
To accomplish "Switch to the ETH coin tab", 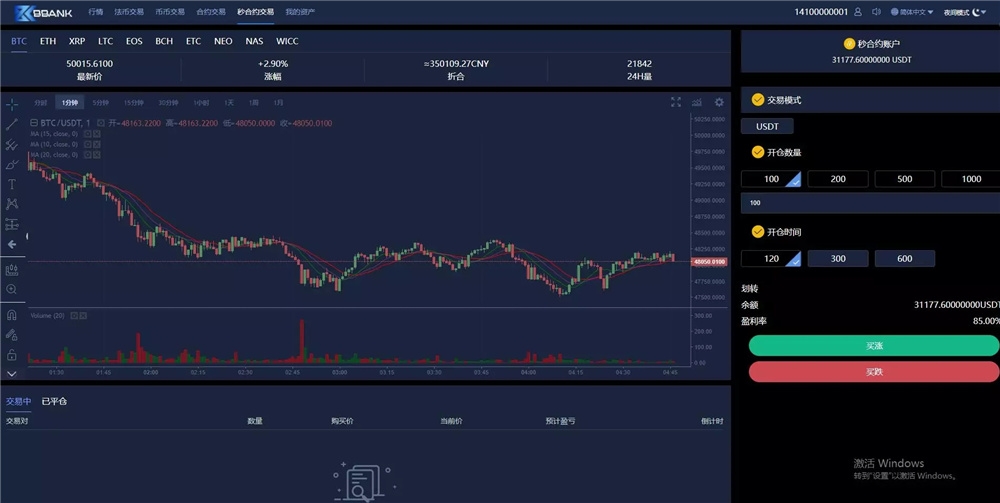I will pyautogui.click(x=48, y=42).
